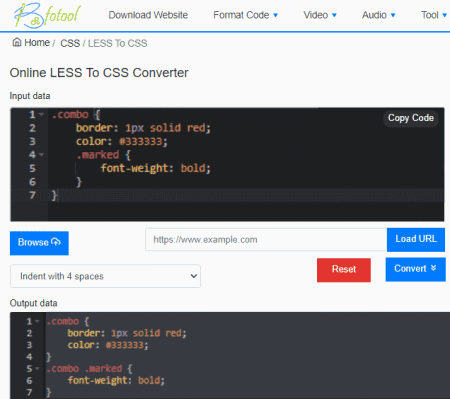Collapse the .combo block in input editor
Image resolution: width=450 pixels, height=399 pixels.
tap(41, 114)
